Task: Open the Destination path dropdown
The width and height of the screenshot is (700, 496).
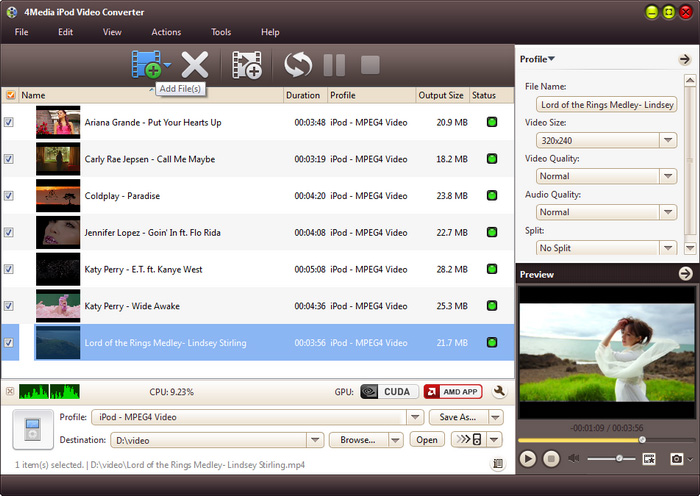Action: (315, 440)
